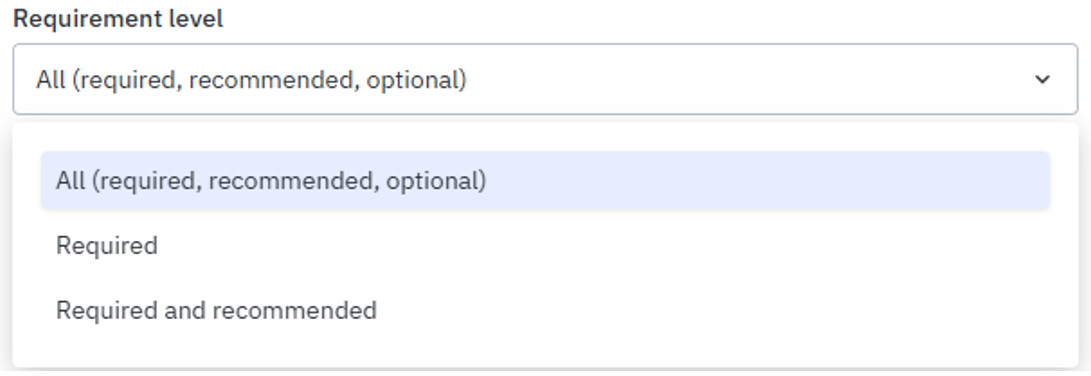Click the selected value text in the combo box
The width and height of the screenshot is (1091, 376).
pyautogui.click(x=251, y=80)
